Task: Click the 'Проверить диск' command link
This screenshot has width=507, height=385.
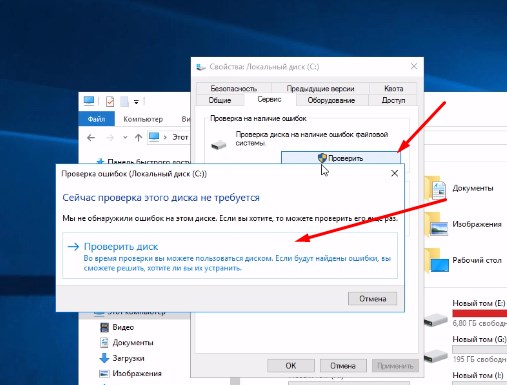Action: point(230,255)
